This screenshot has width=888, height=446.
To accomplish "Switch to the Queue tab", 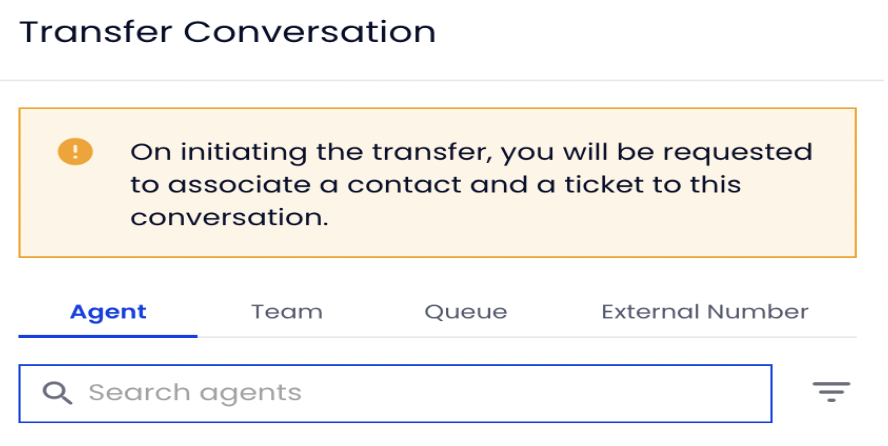I will (x=466, y=312).
